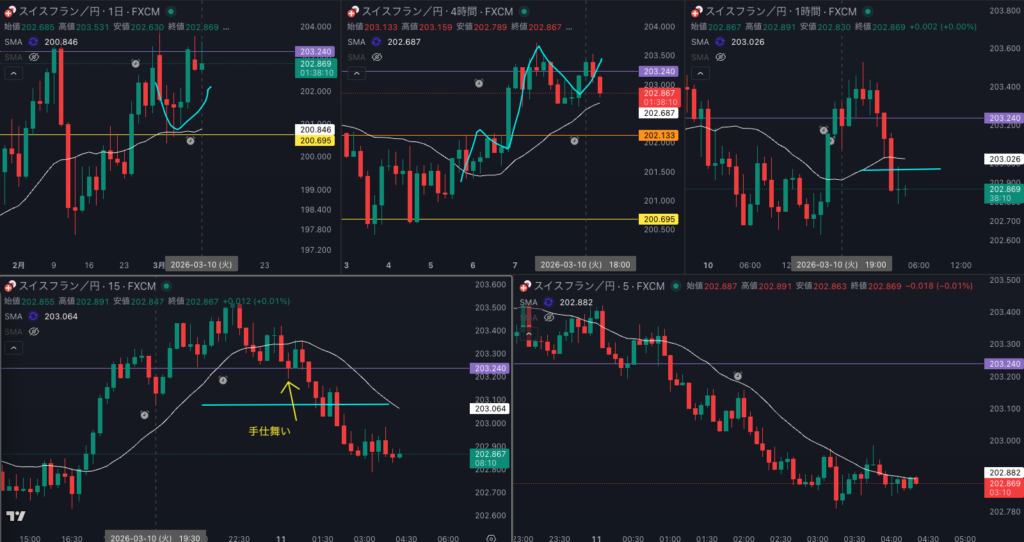Toggle the hidden SMA eye in the 15-minute chart
Screen dimensions: 1024x542
tap(33, 332)
